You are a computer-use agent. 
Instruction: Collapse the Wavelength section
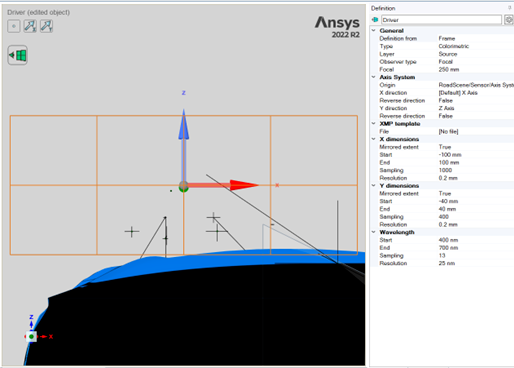click(x=374, y=232)
